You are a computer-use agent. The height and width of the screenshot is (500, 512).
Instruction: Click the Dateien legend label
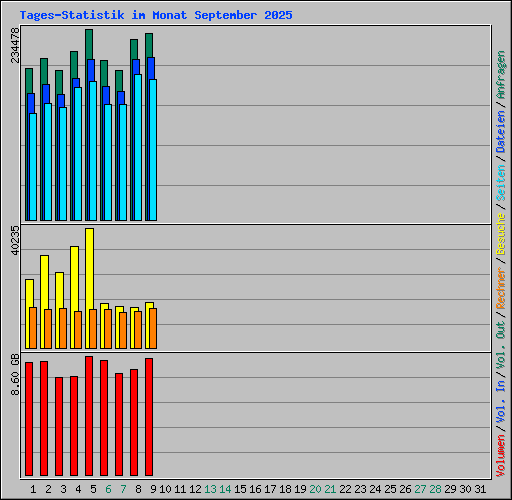(501, 132)
